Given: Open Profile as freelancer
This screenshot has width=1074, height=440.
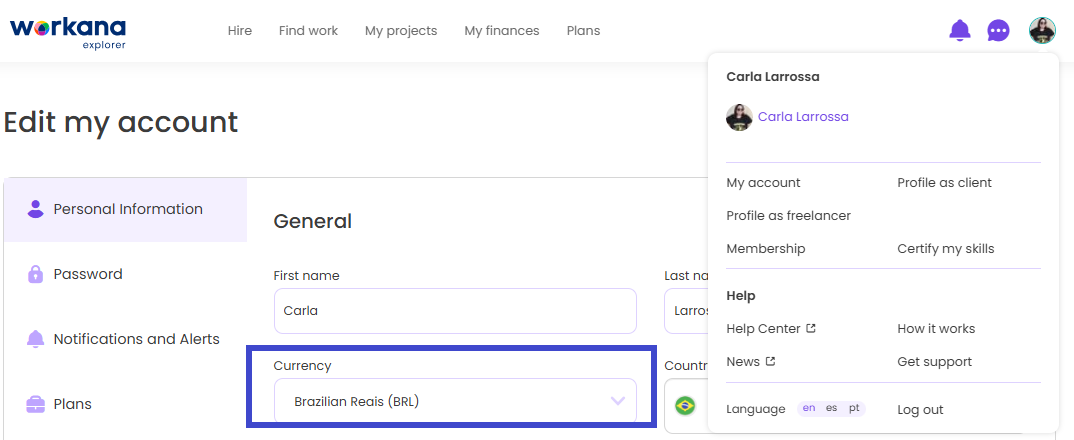Looking at the screenshot, I should coord(788,215).
